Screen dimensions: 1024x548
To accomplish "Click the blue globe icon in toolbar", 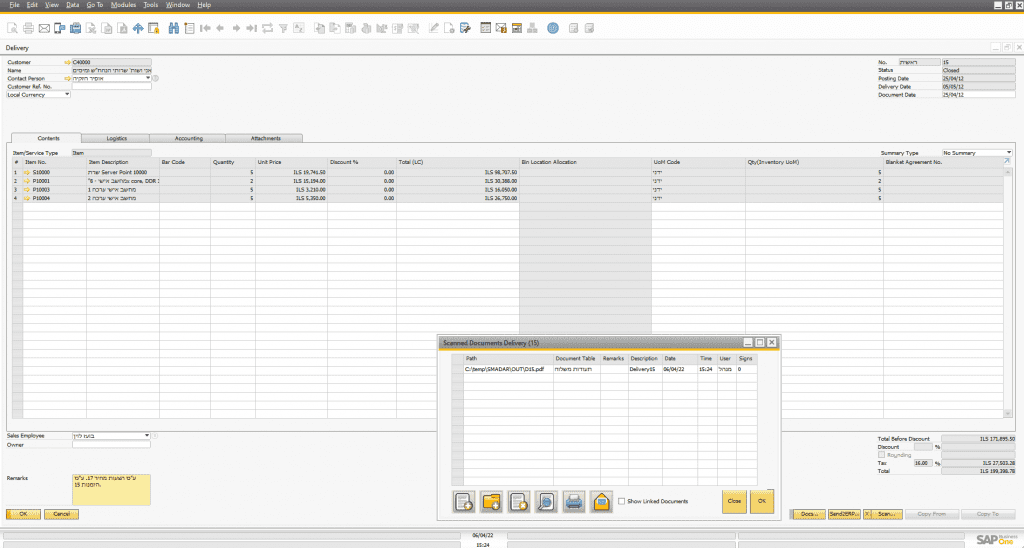I will point(553,28).
